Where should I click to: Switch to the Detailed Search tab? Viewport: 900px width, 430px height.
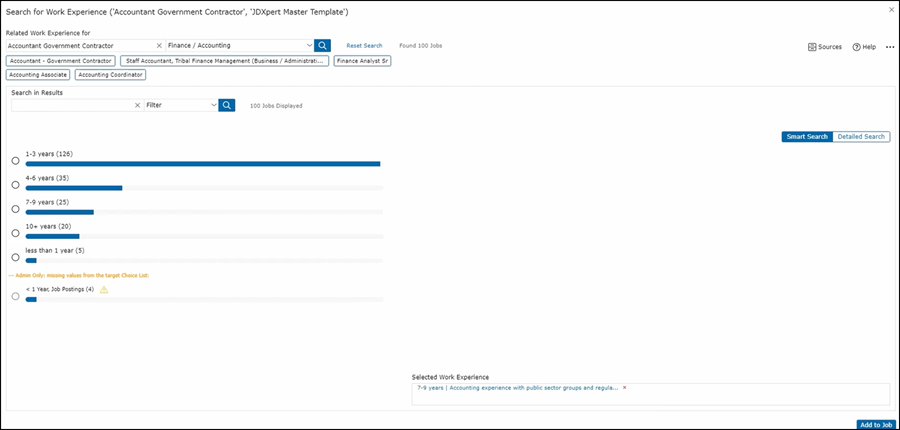point(860,136)
